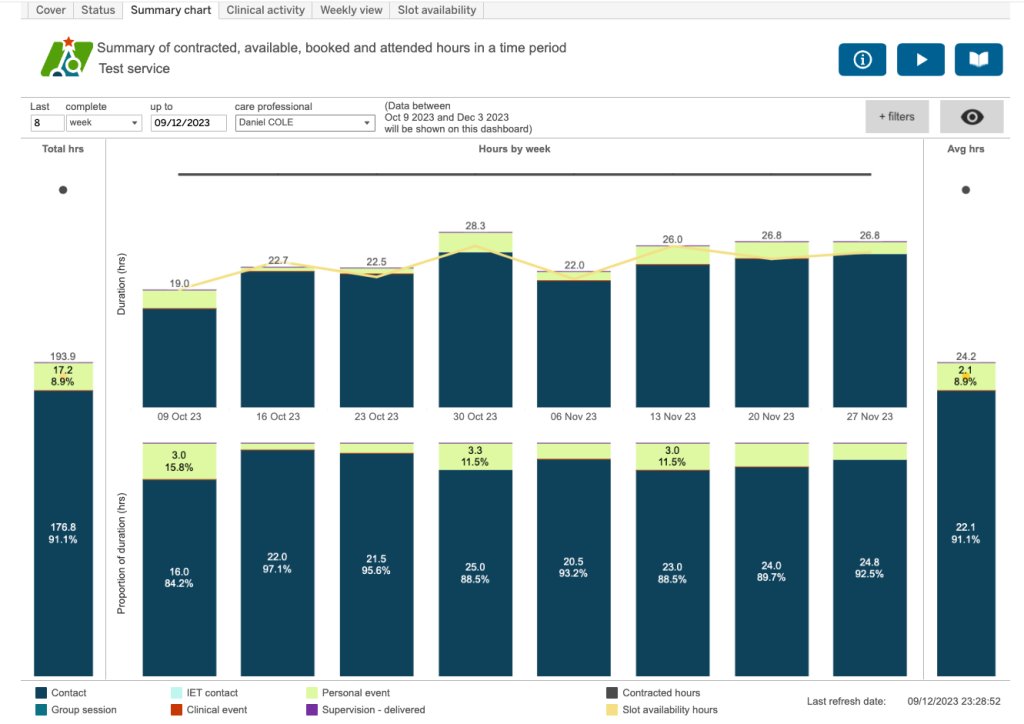Toggle the eye visibility button
Image resolution: width=1024 pixels, height=724 pixels.
point(972,117)
